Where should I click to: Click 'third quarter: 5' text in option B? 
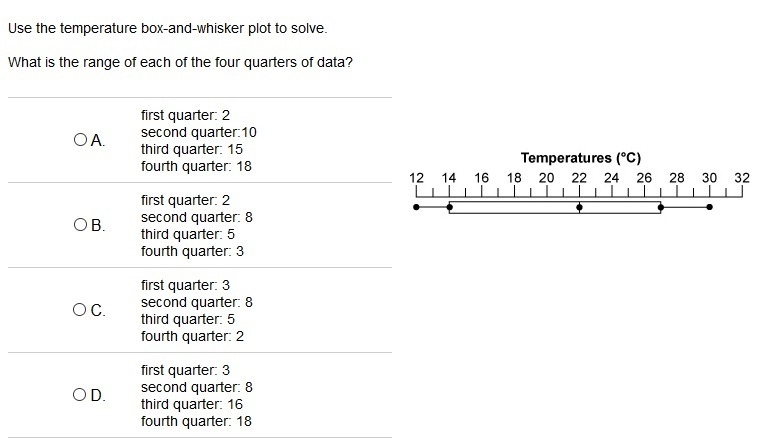pos(188,234)
